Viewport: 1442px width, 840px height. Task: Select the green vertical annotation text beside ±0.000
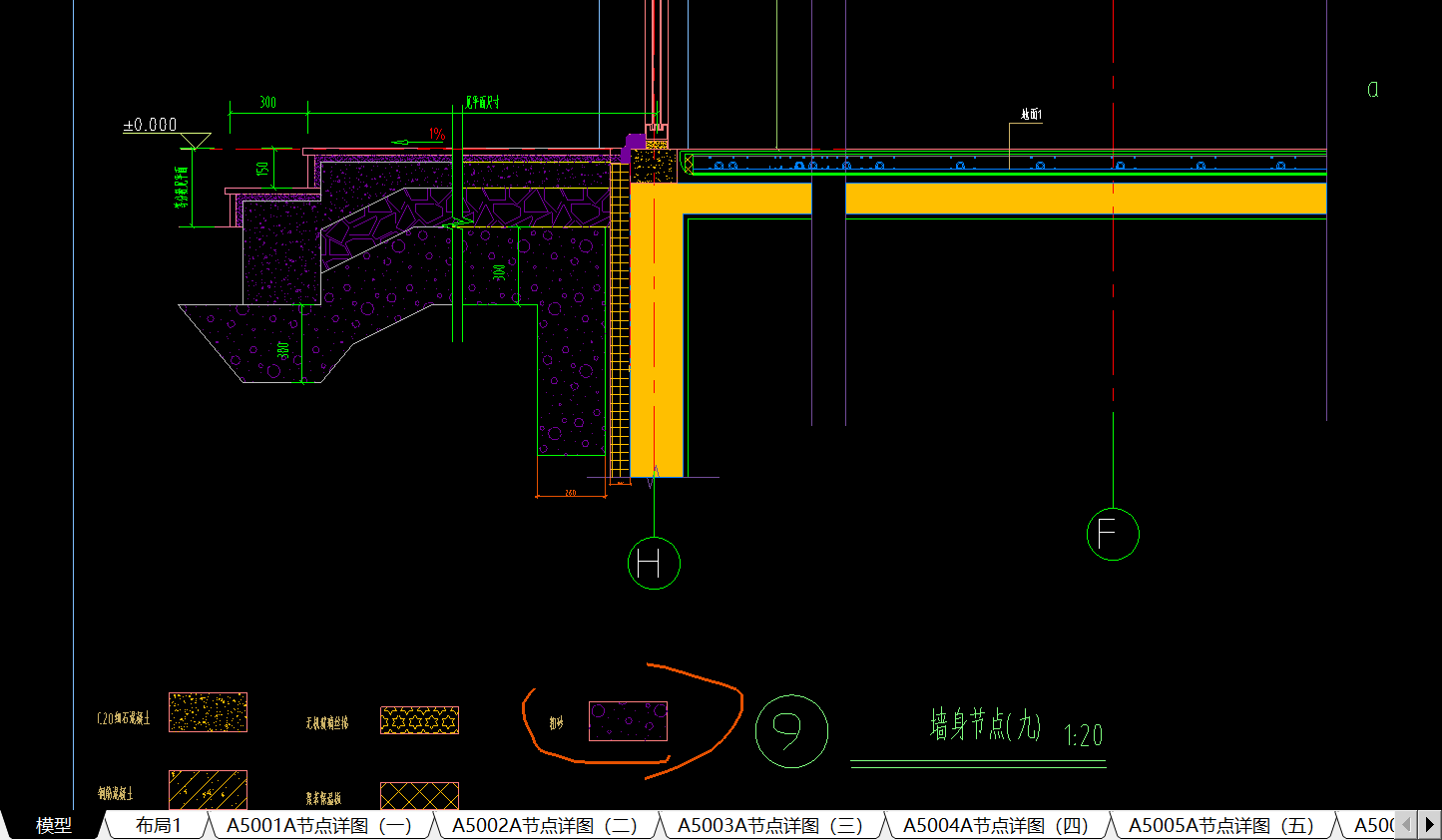182,188
